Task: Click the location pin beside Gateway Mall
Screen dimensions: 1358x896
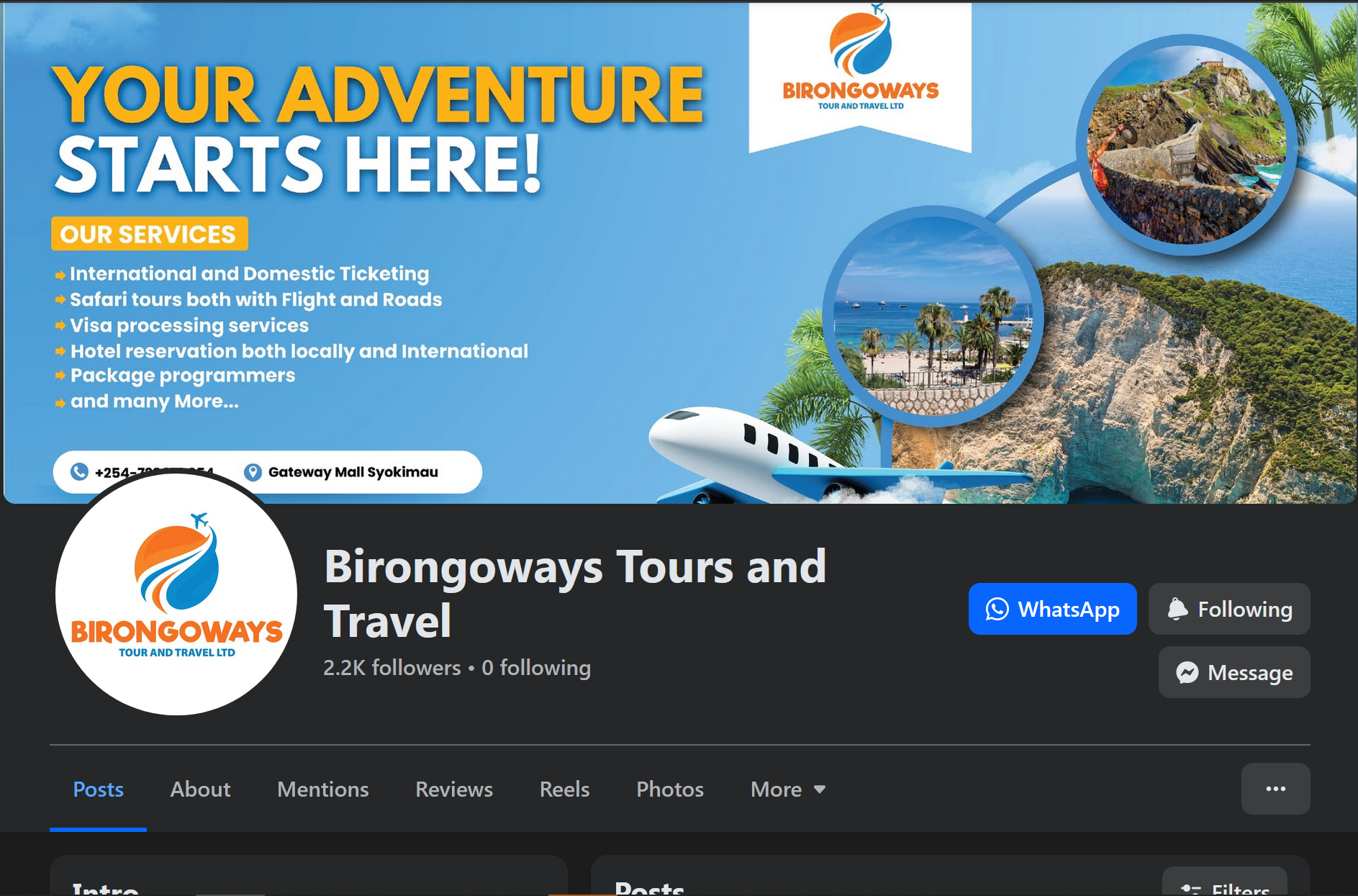Action: coord(253,472)
